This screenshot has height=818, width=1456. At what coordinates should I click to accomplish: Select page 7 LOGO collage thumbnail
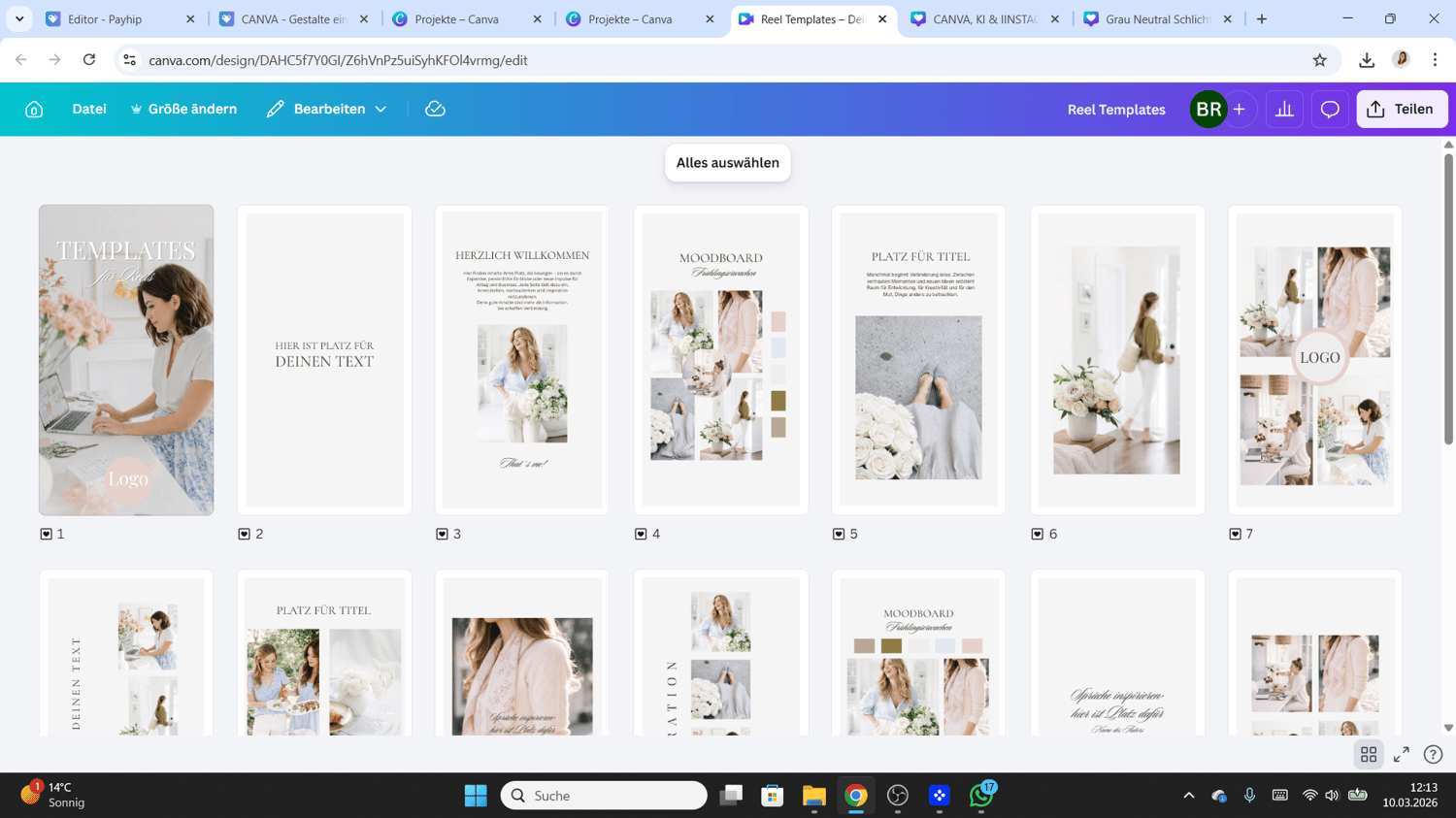1315,360
